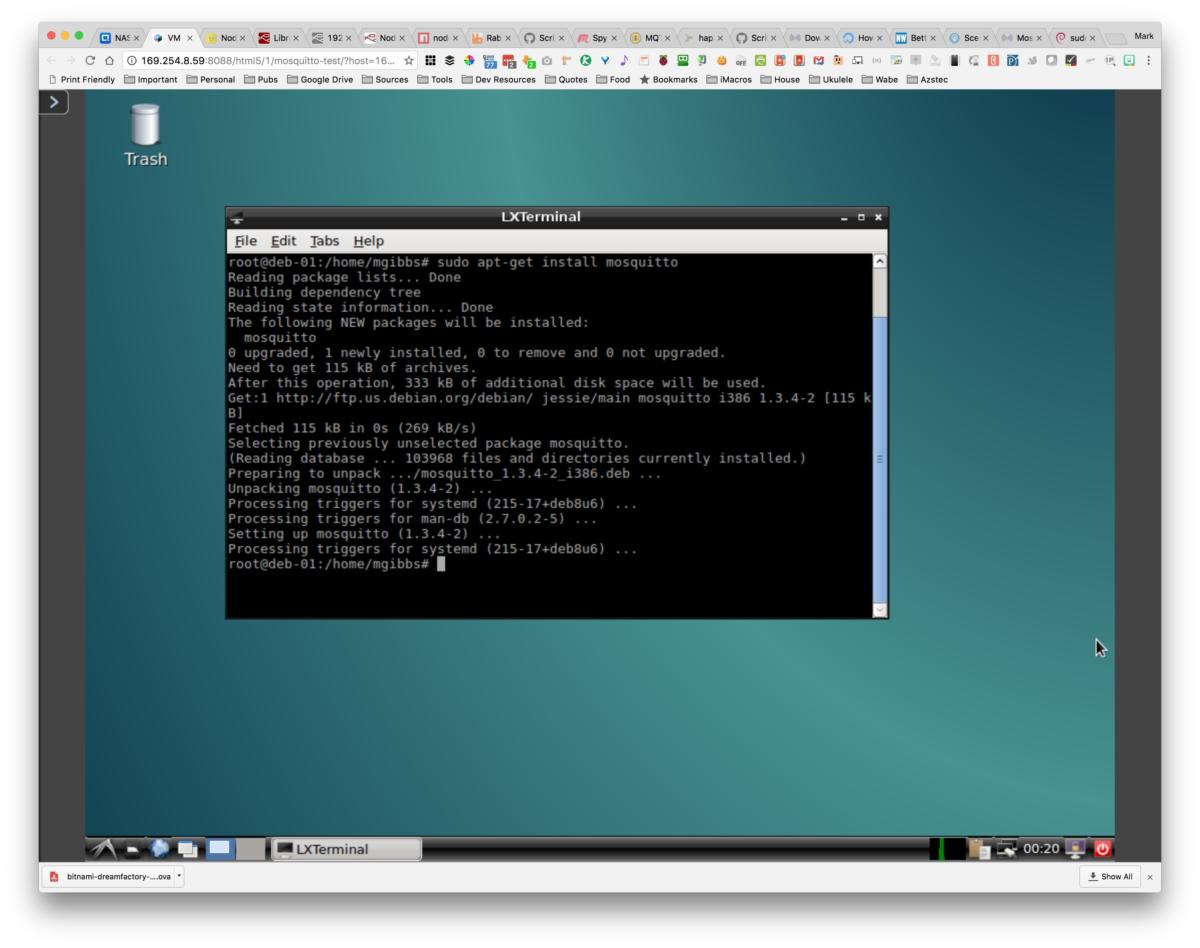Image resolution: width=1200 pixels, height=948 pixels.
Task: Open the Trash icon on the desktop
Action: pos(145,130)
